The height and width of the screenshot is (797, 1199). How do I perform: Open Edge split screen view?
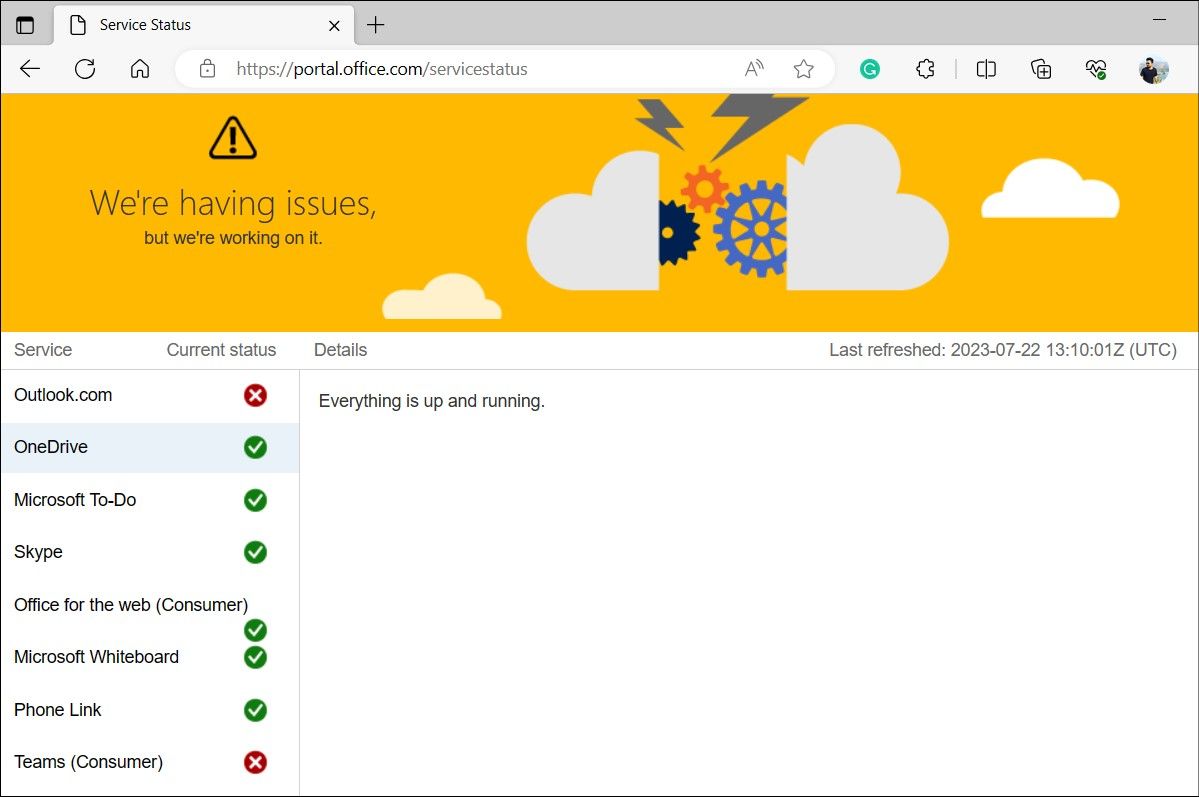pyautogui.click(x=985, y=69)
